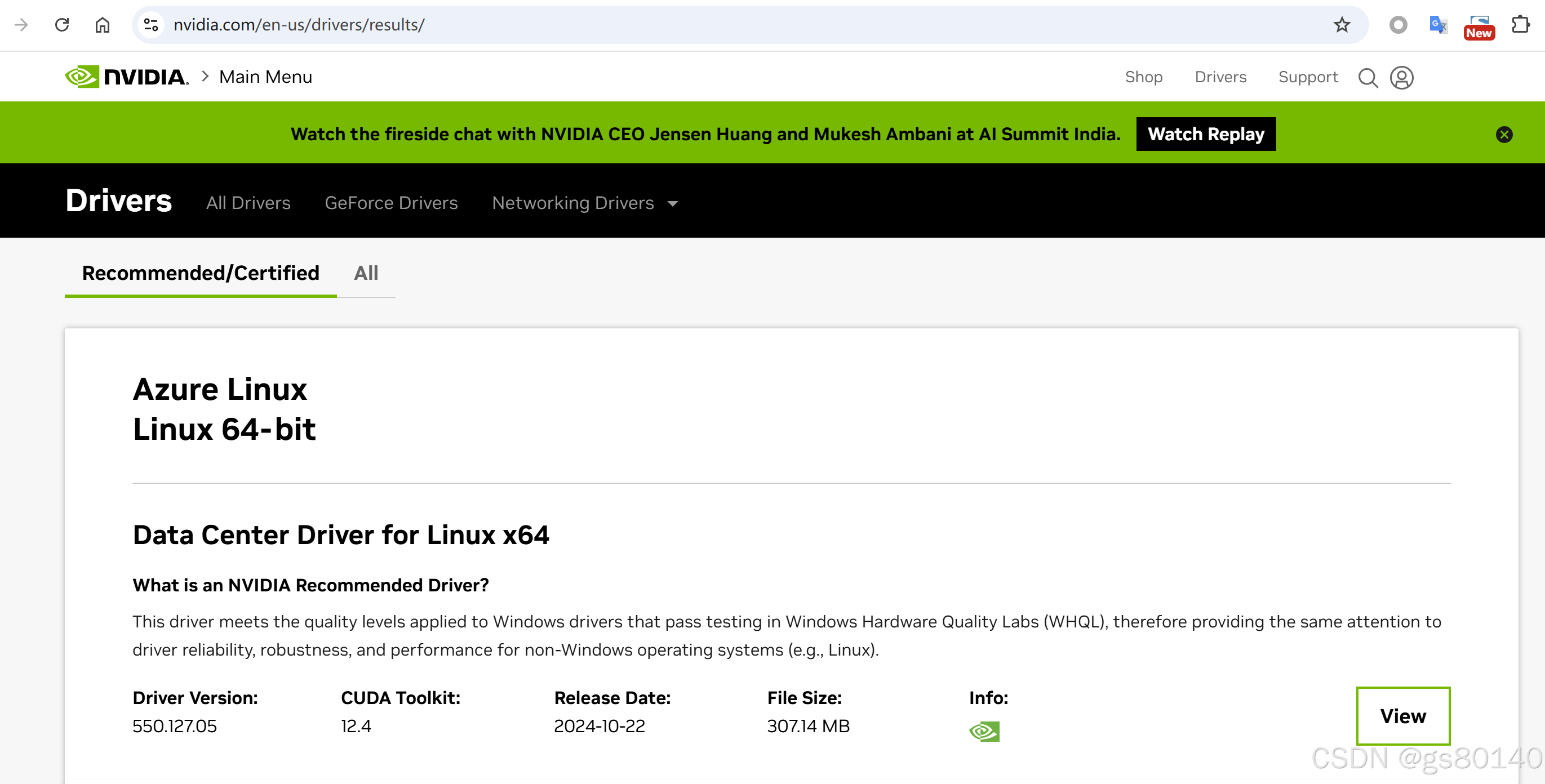Open GeForce Drivers menu item
The image size is (1545, 784).
click(x=391, y=203)
